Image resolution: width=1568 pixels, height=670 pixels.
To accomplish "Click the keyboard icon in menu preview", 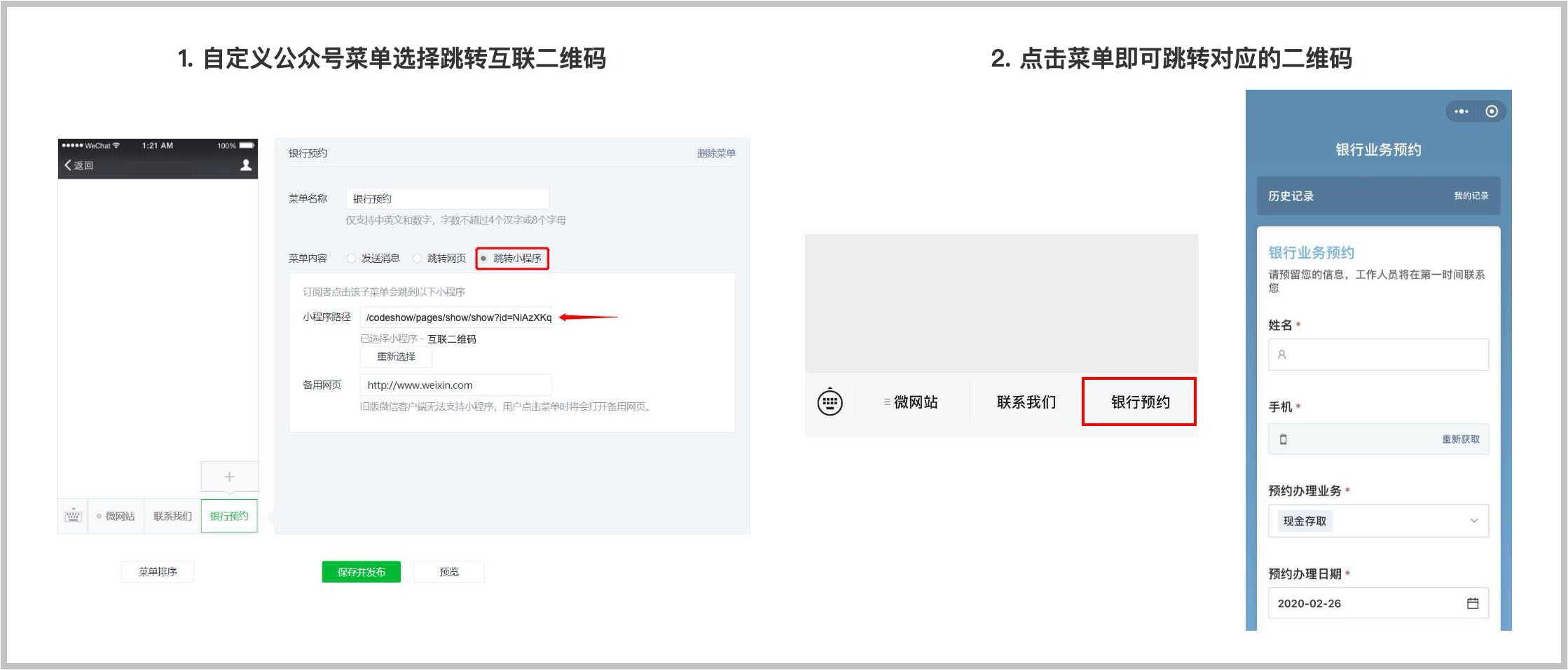I will coord(73,517).
